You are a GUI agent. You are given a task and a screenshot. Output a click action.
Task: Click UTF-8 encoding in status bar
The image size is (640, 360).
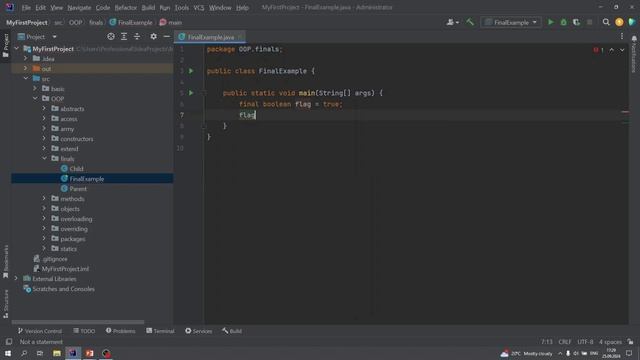[x=585, y=342]
